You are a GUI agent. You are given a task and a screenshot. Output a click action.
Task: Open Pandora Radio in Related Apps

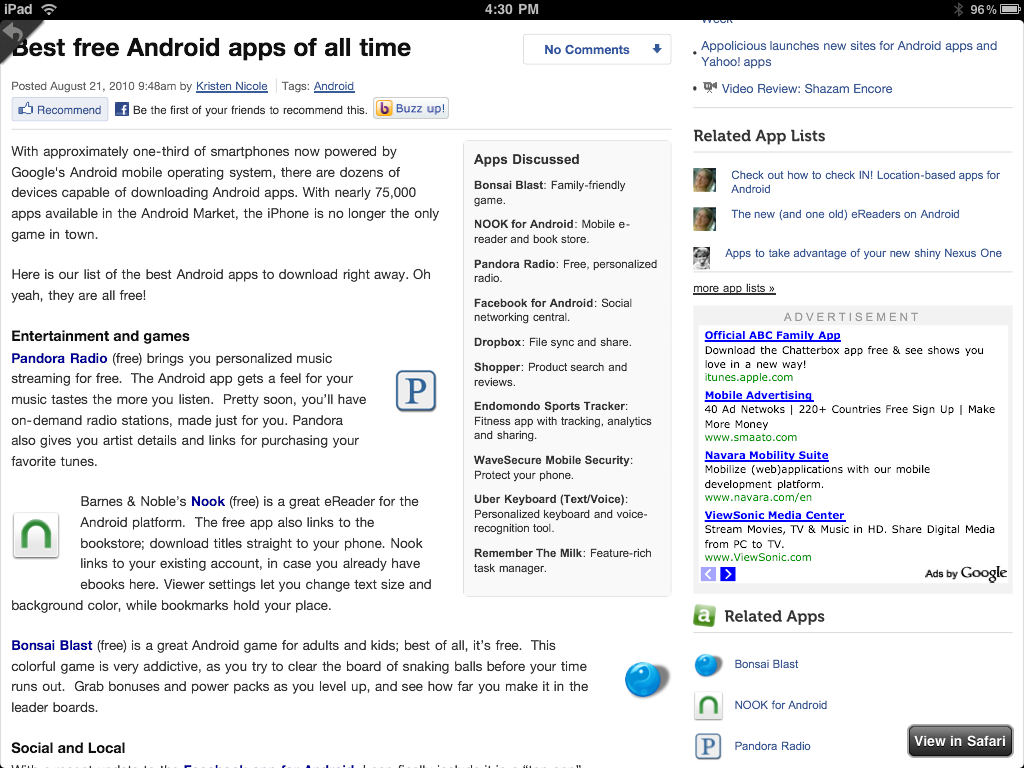[772, 746]
